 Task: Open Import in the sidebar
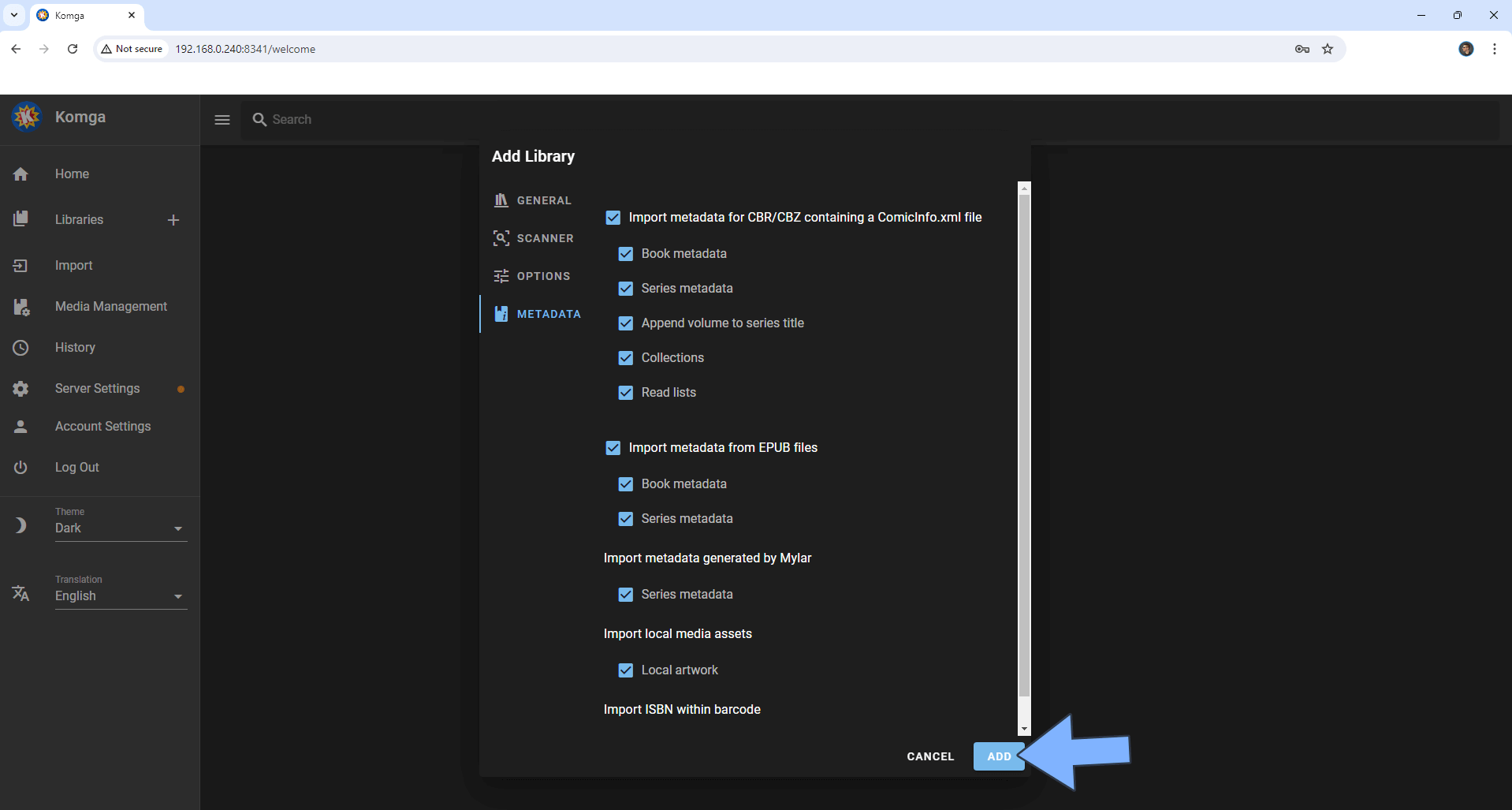pyautogui.click(x=99, y=266)
